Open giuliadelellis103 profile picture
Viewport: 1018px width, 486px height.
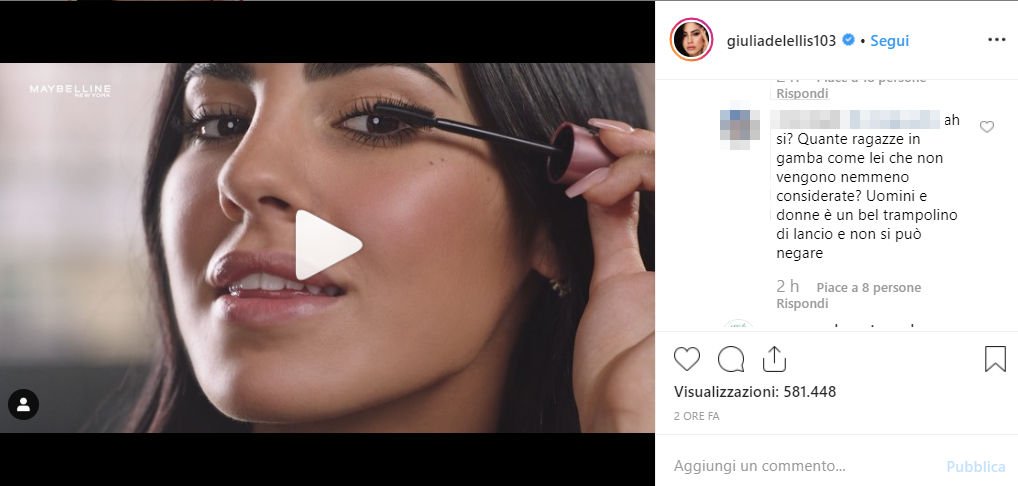coord(691,40)
